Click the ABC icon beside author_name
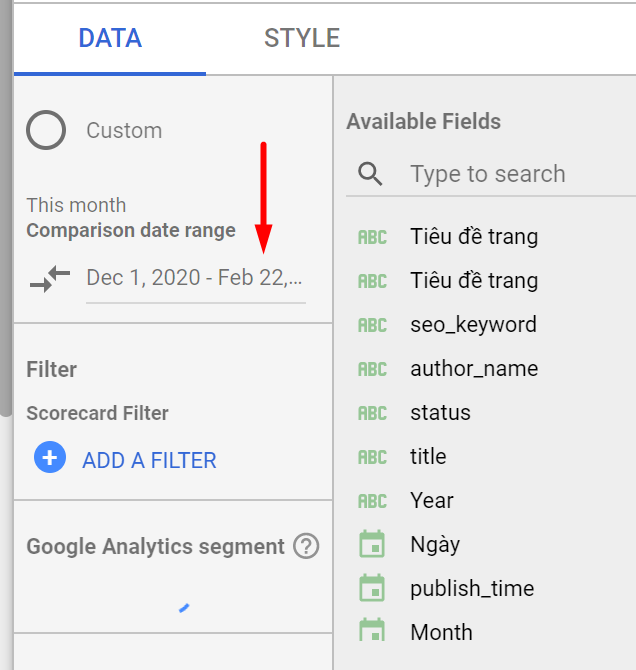The width and height of the screenshot is (636, 670). click(372, 369)
